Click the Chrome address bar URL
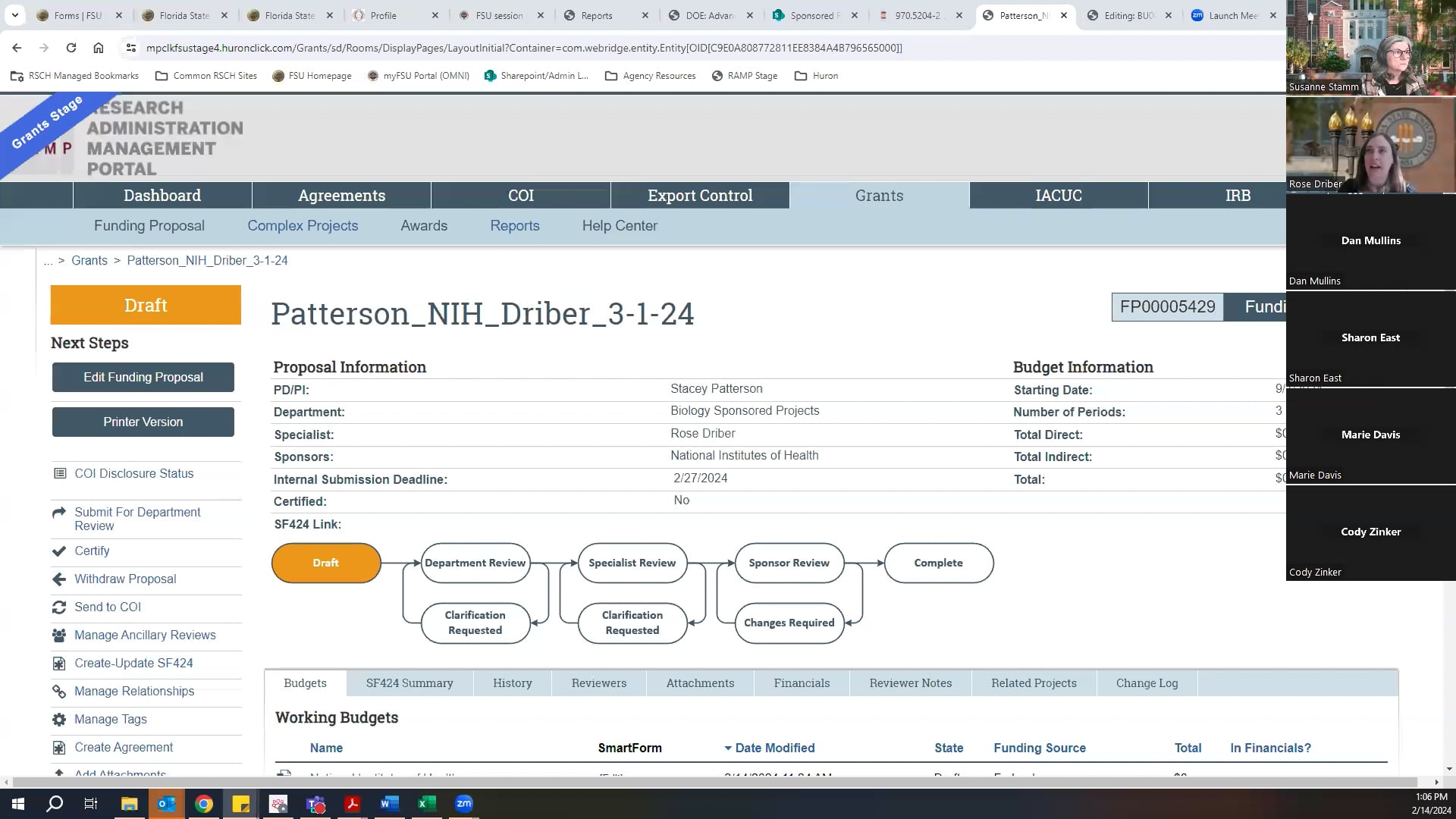Screen dimensions: 1456x819 click(523, 48)
